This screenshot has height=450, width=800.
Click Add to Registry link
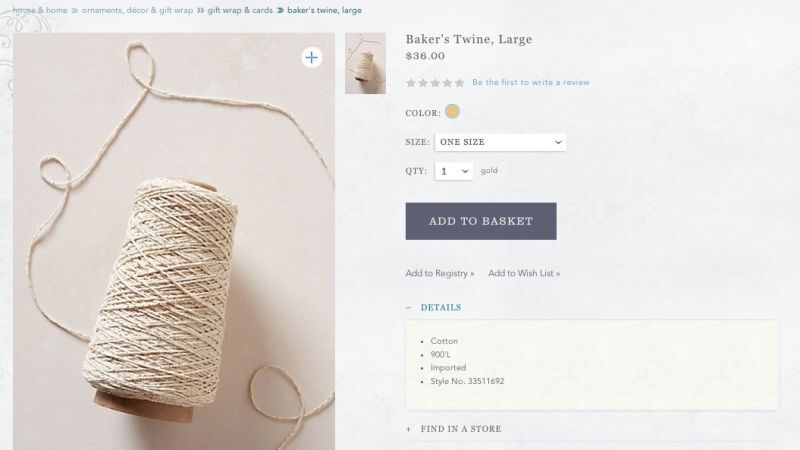point(439,273)
